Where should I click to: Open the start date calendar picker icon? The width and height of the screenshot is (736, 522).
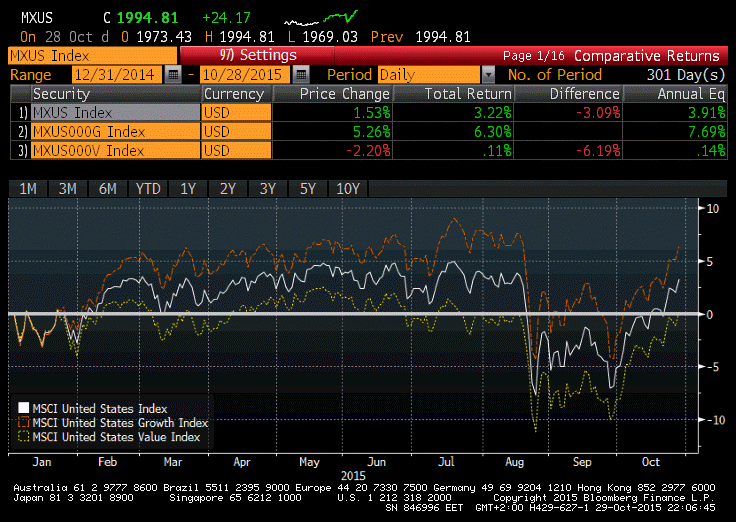(x=173, y=75)
